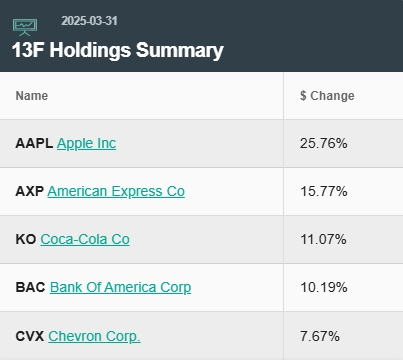Open the Bank Of America Corp link
The width and height of the screenshot is (403, 360).
pos(120,288)
